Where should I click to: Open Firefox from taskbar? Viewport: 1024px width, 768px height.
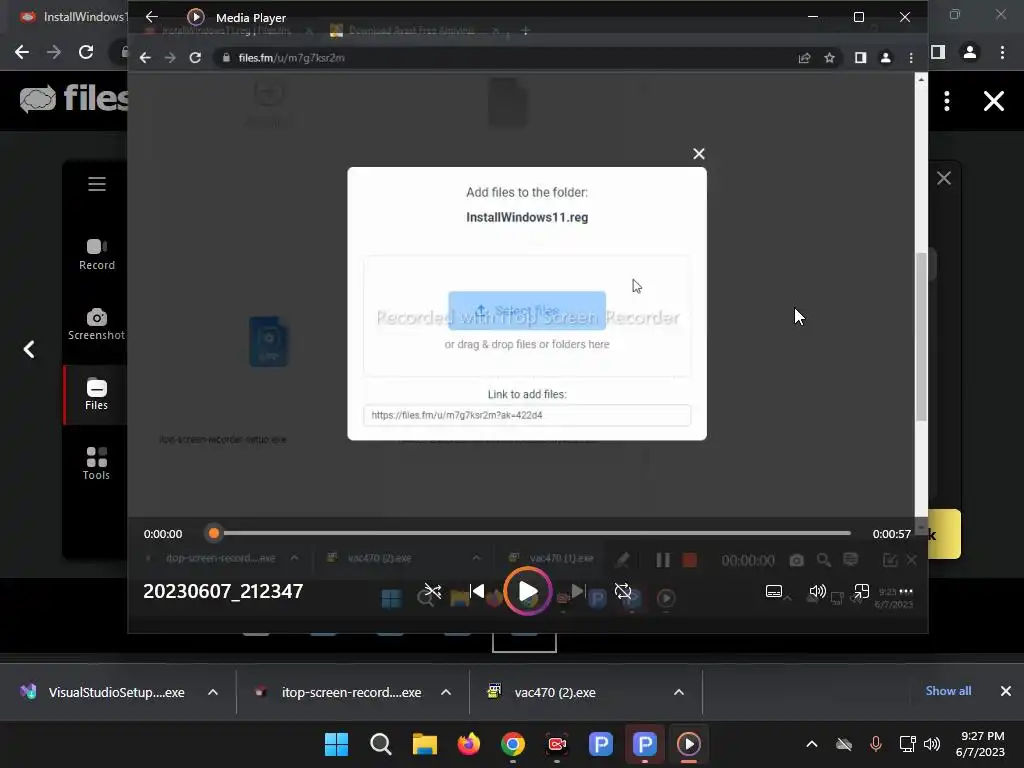coord(469,744)
